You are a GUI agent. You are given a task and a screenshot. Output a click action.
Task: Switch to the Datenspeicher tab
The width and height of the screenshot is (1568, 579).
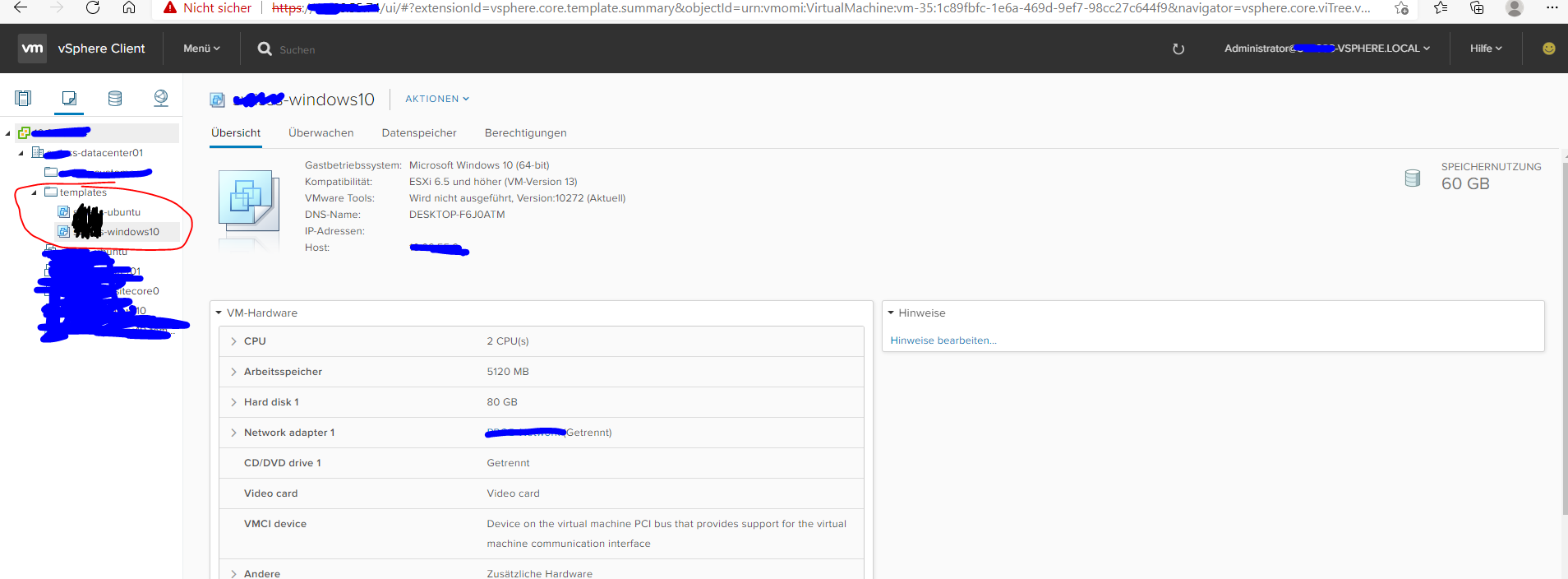pos(419,133)
